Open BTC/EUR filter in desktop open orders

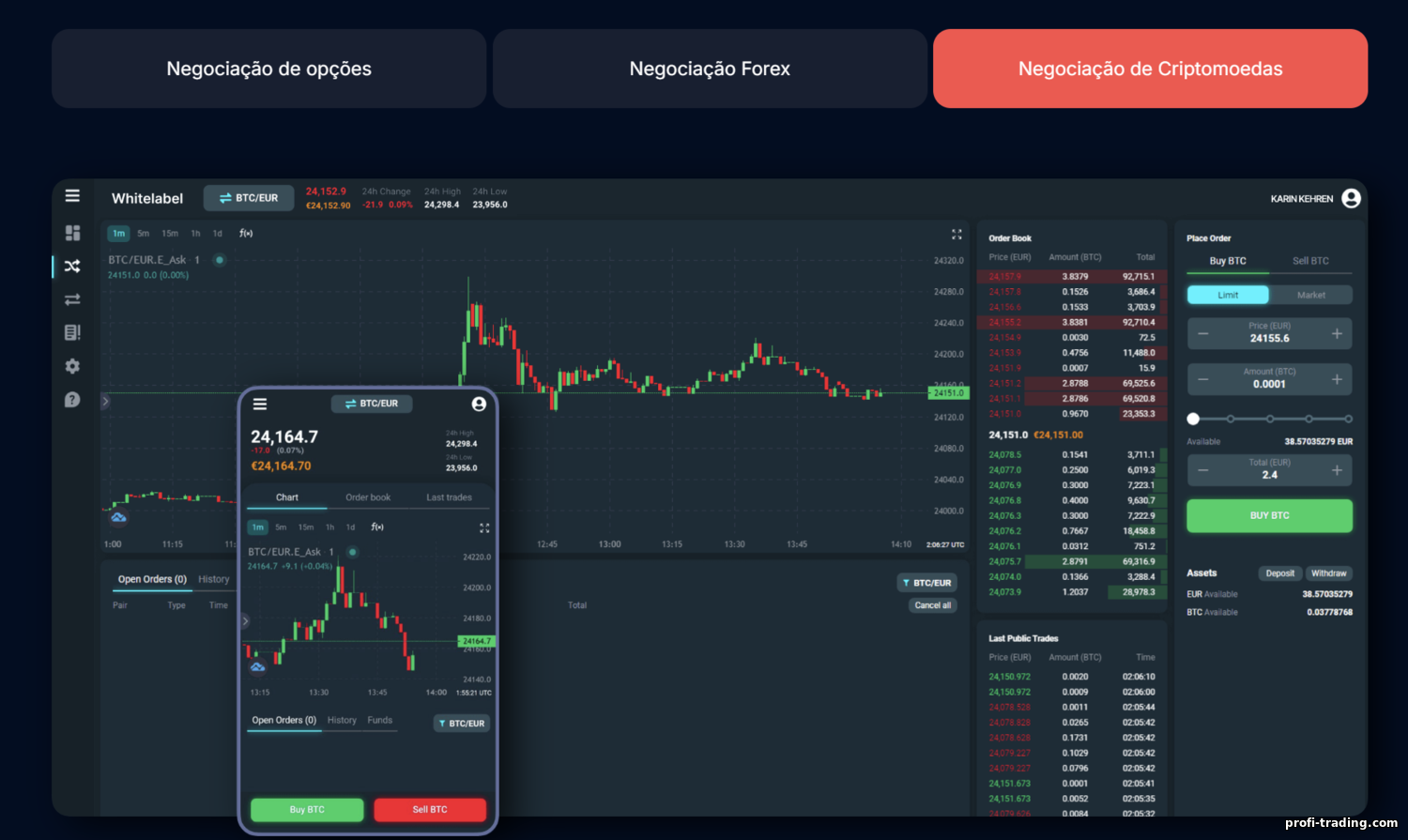pyautogui.click(x=926, y=583)
